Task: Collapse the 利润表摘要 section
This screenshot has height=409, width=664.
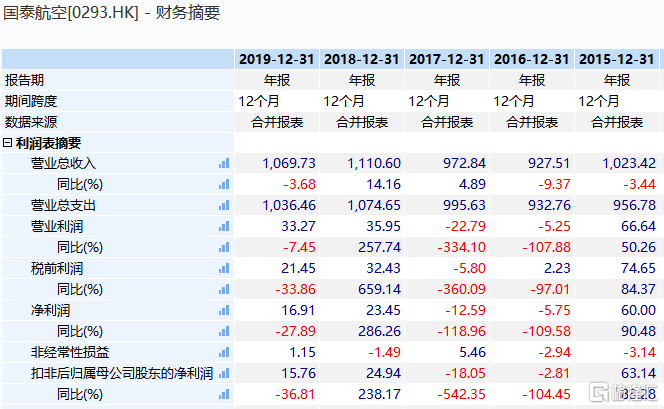Action: click(9, 143)
